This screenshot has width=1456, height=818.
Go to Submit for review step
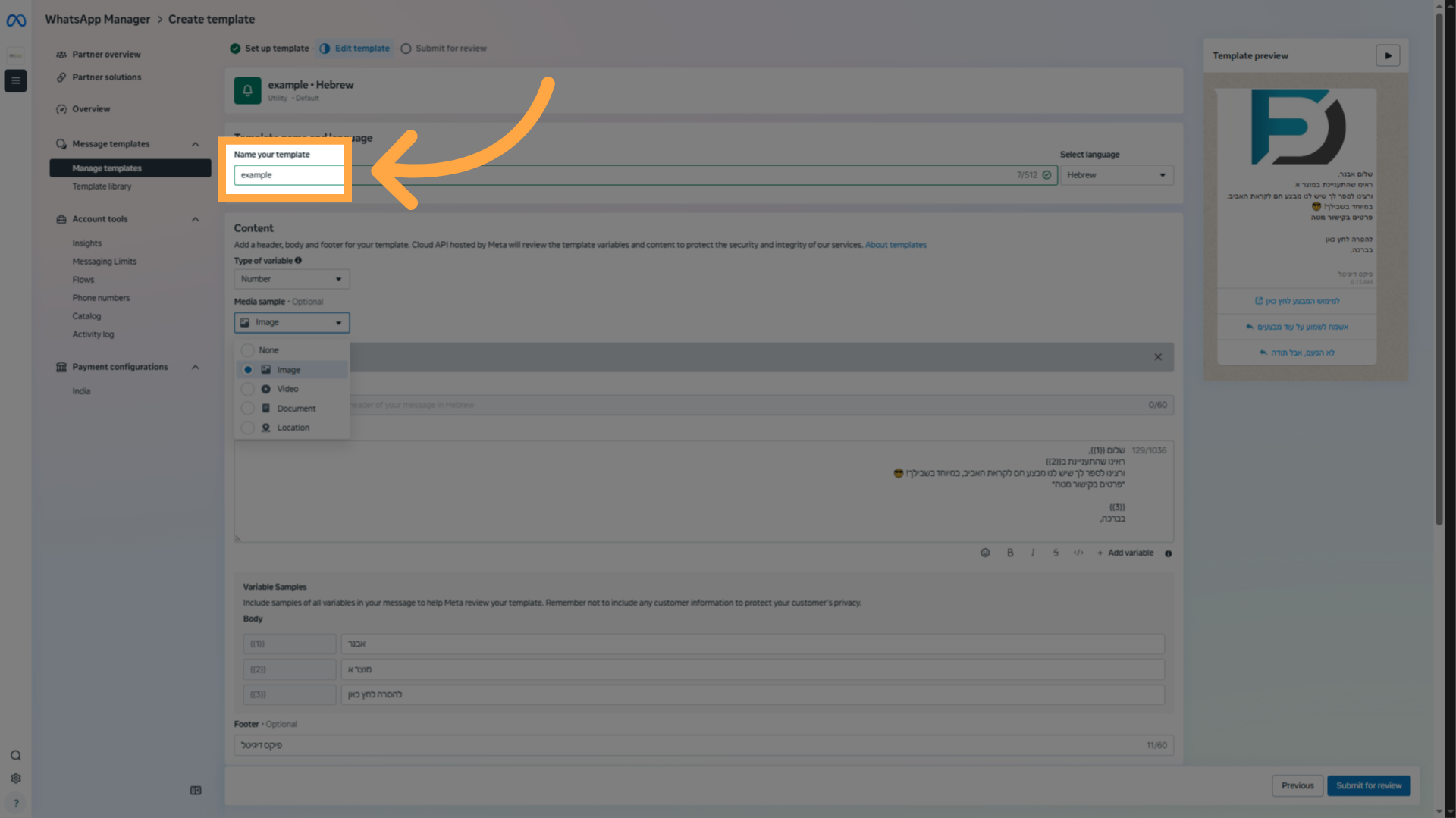tap(444, 49)
